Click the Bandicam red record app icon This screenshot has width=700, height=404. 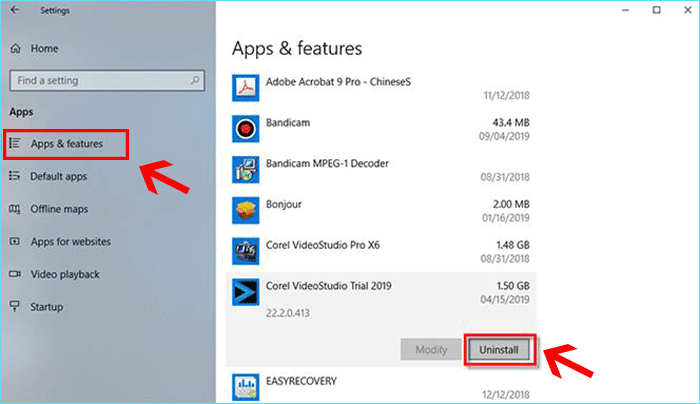click(246, 129)
